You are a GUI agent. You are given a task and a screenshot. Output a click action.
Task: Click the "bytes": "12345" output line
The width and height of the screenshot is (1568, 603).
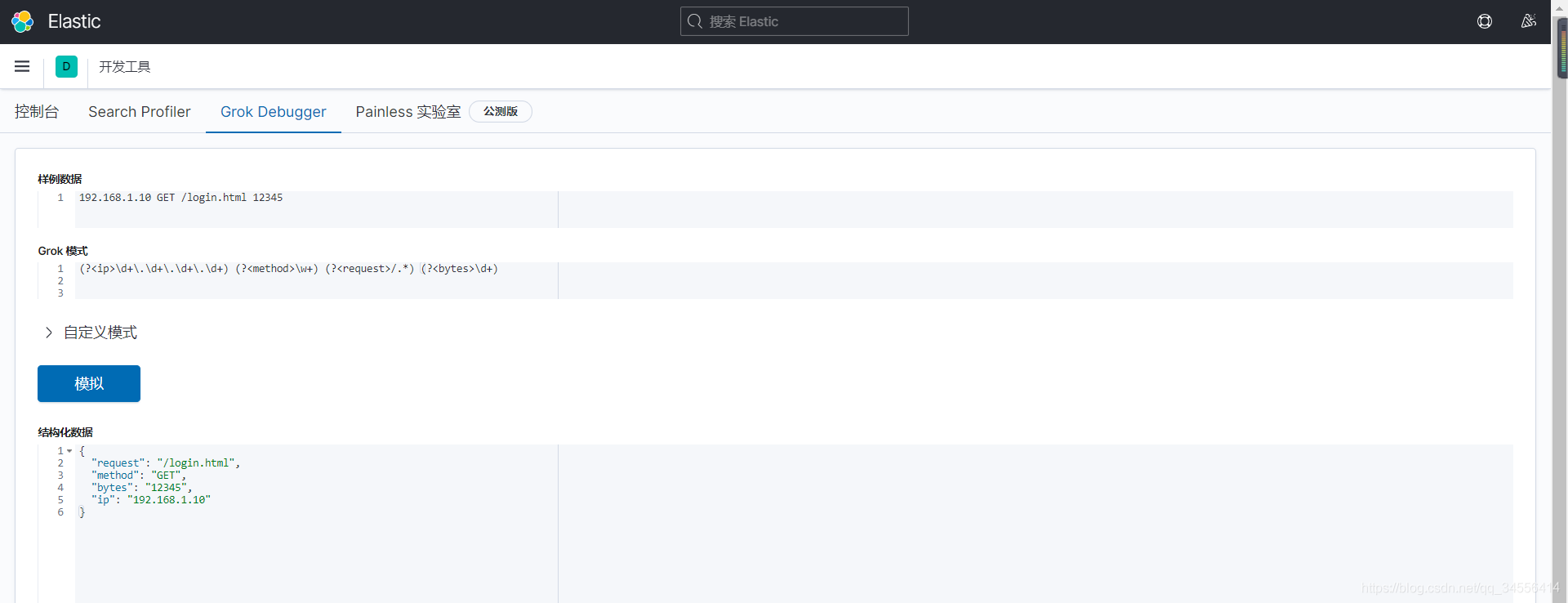[142, 488]
